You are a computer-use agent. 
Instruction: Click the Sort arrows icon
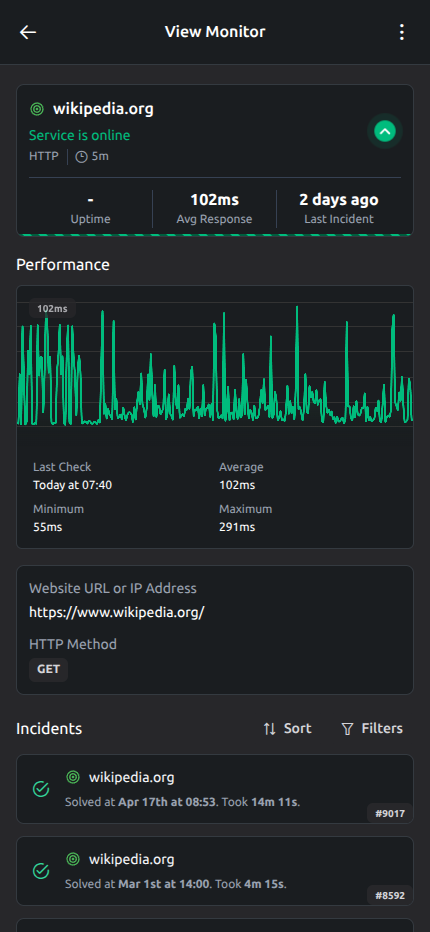tap(269, 729)
